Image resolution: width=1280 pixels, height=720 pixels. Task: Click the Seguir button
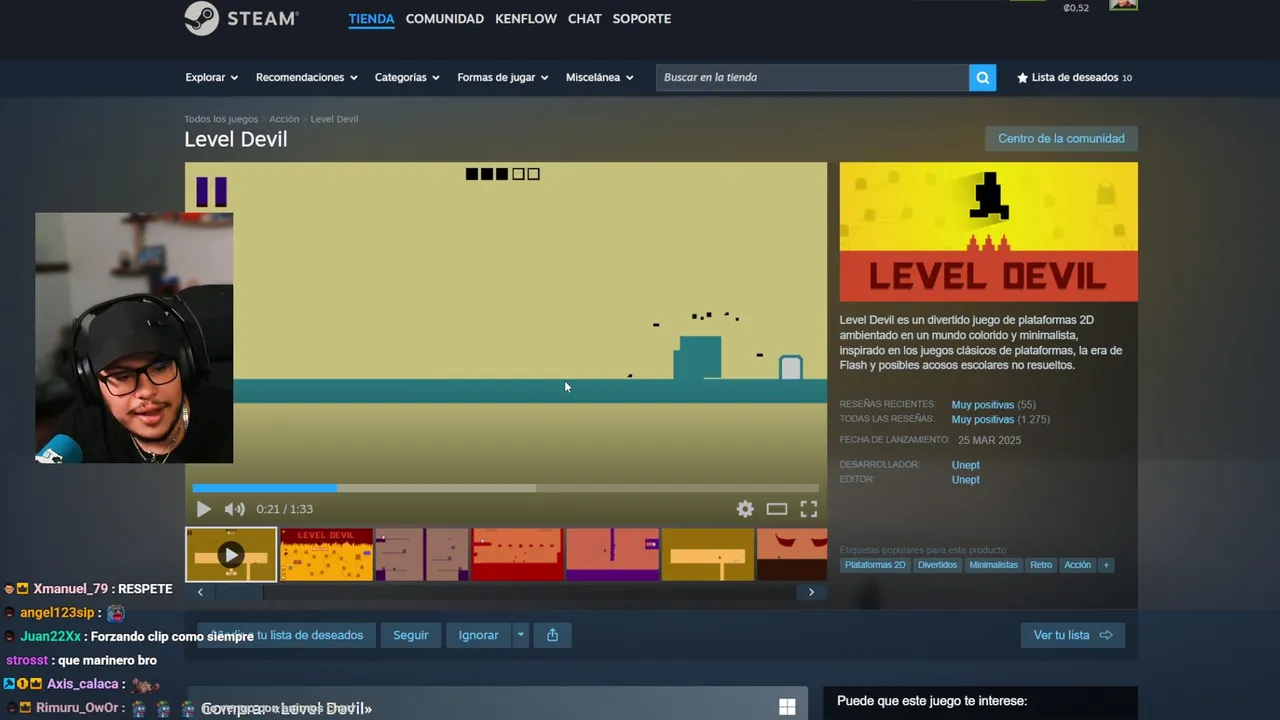(410, 635)
